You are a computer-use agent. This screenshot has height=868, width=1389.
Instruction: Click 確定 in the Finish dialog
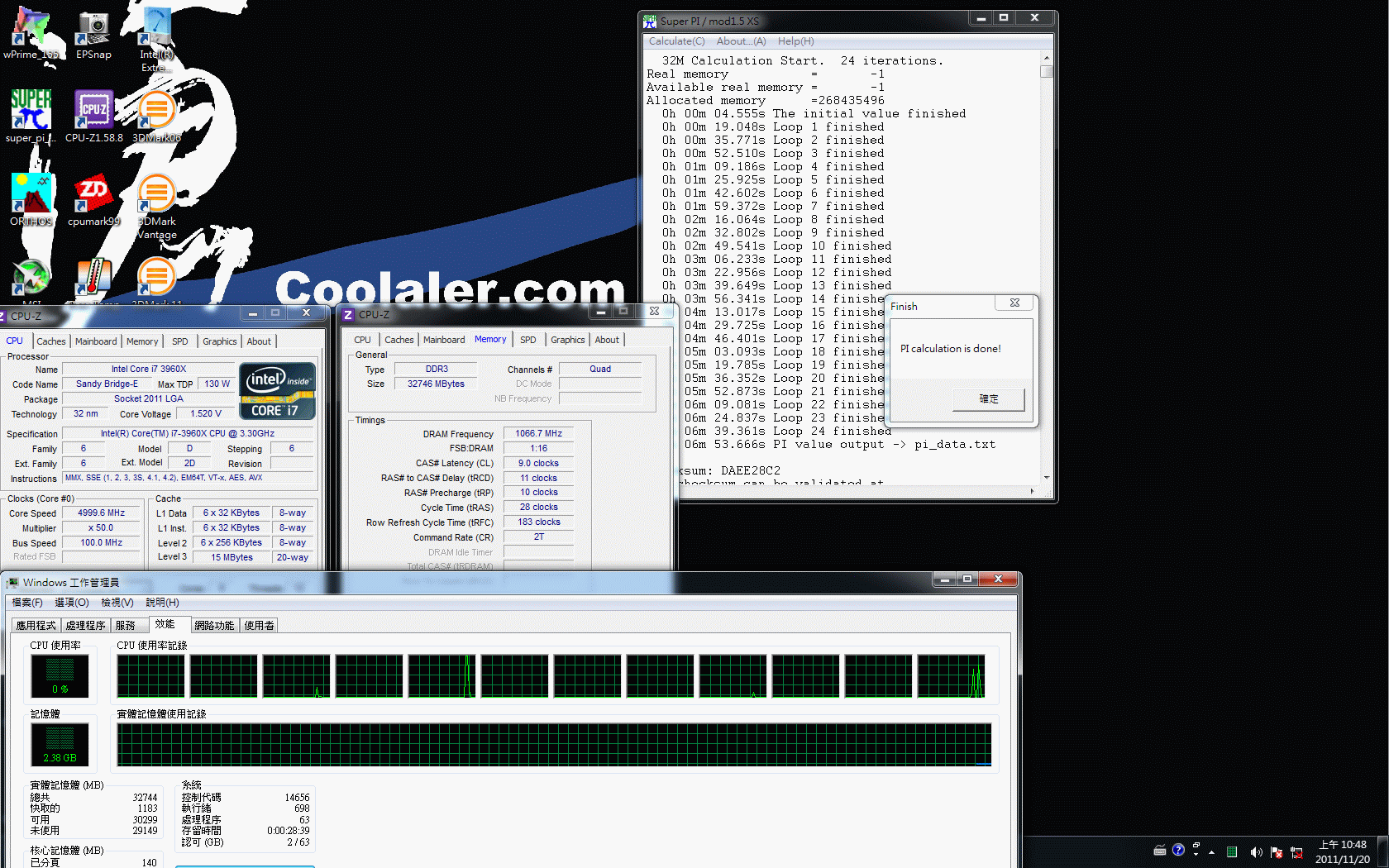989,399
